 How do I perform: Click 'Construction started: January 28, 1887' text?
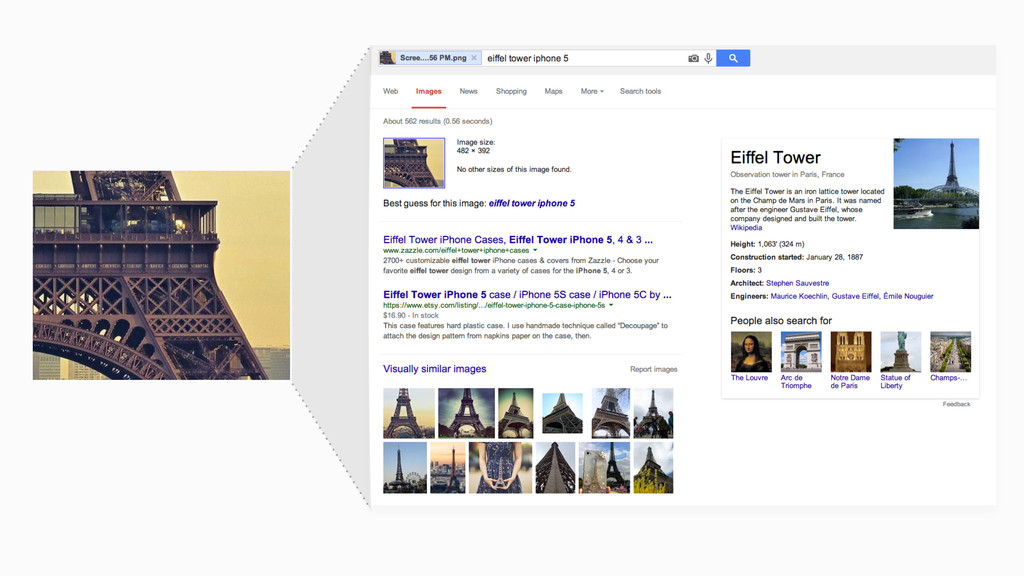[797, 257]
